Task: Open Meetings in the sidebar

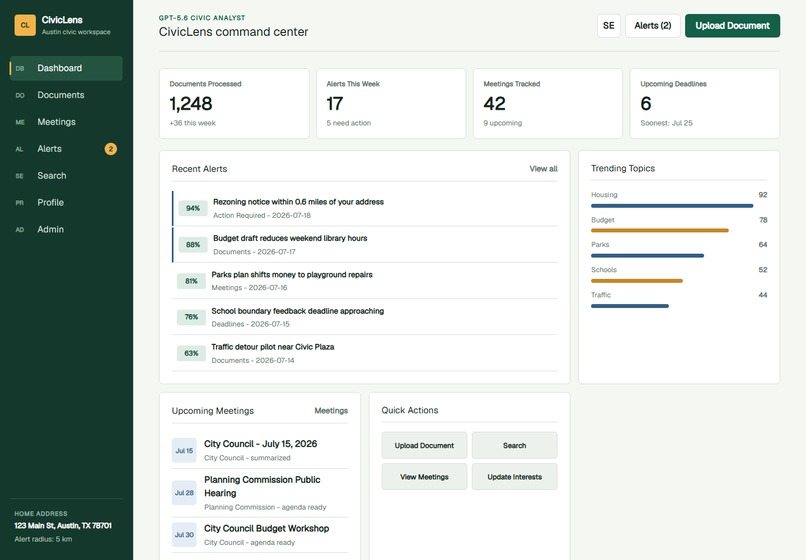Action: tap(66, 122)
